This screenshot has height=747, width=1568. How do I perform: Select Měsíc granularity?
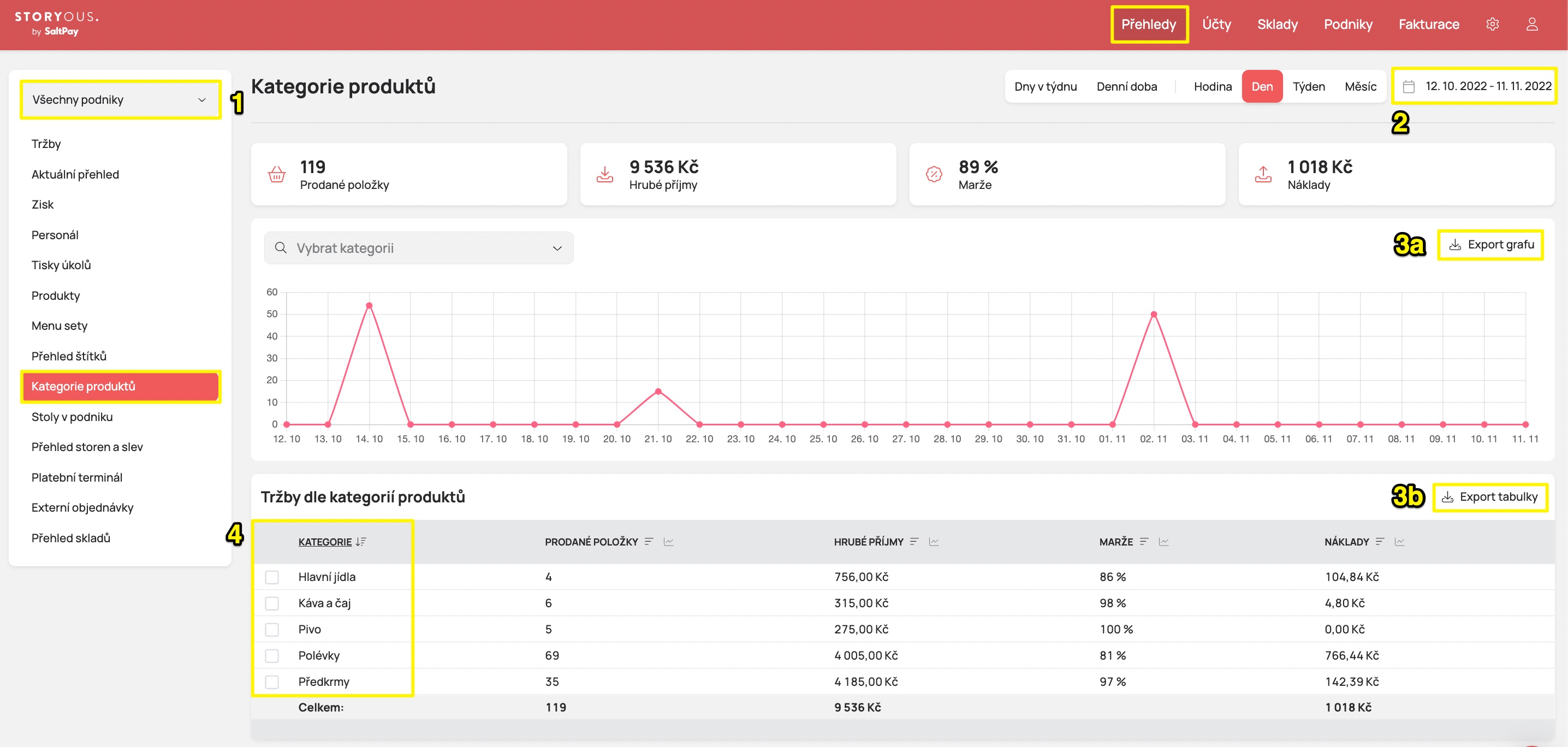point(1361,86)
